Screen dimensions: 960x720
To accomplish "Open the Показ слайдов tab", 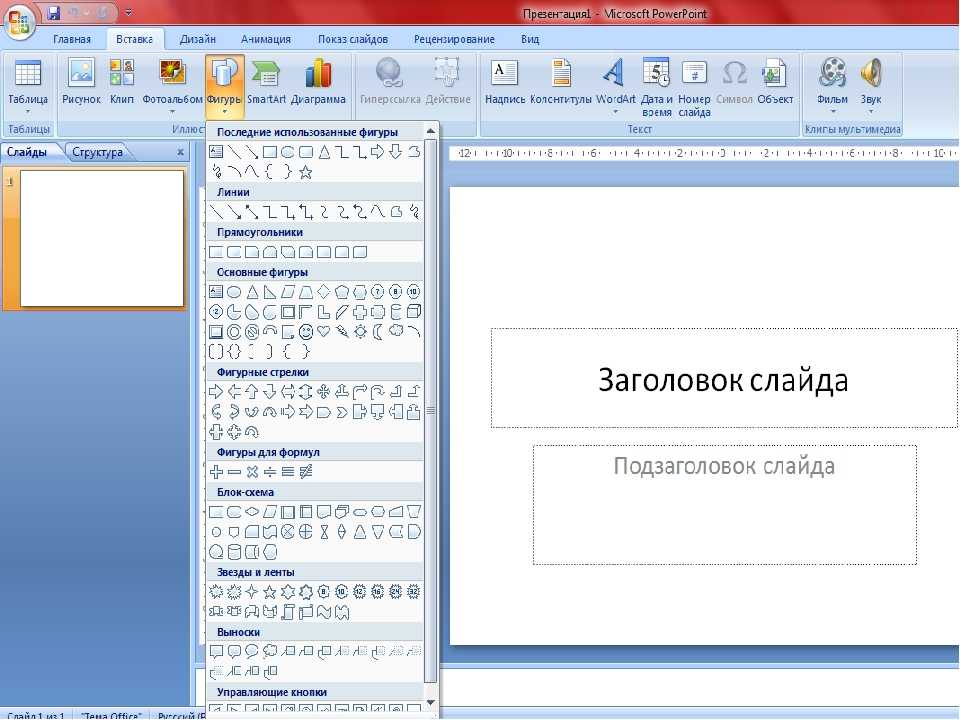I will pyautogui.click(x=353, y=39).
